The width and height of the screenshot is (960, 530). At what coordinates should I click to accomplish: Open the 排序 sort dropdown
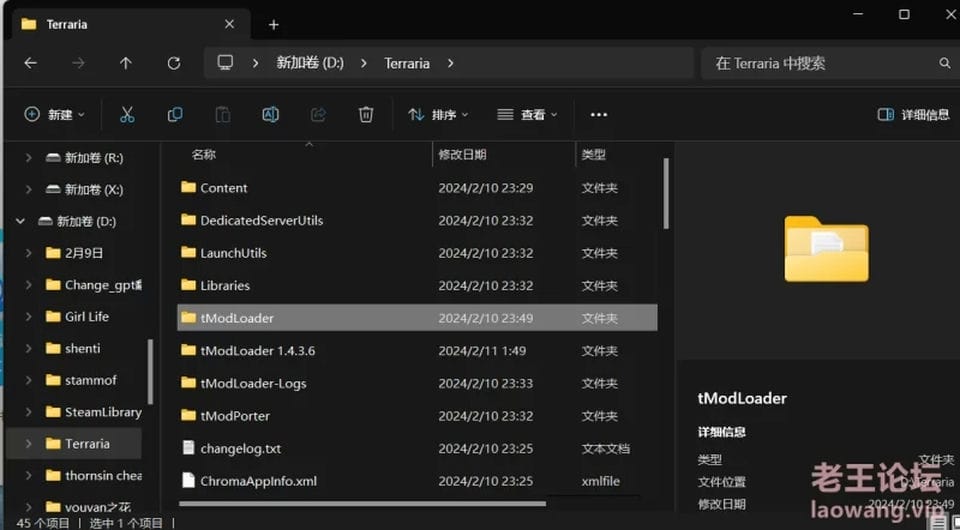pos(438,114)
